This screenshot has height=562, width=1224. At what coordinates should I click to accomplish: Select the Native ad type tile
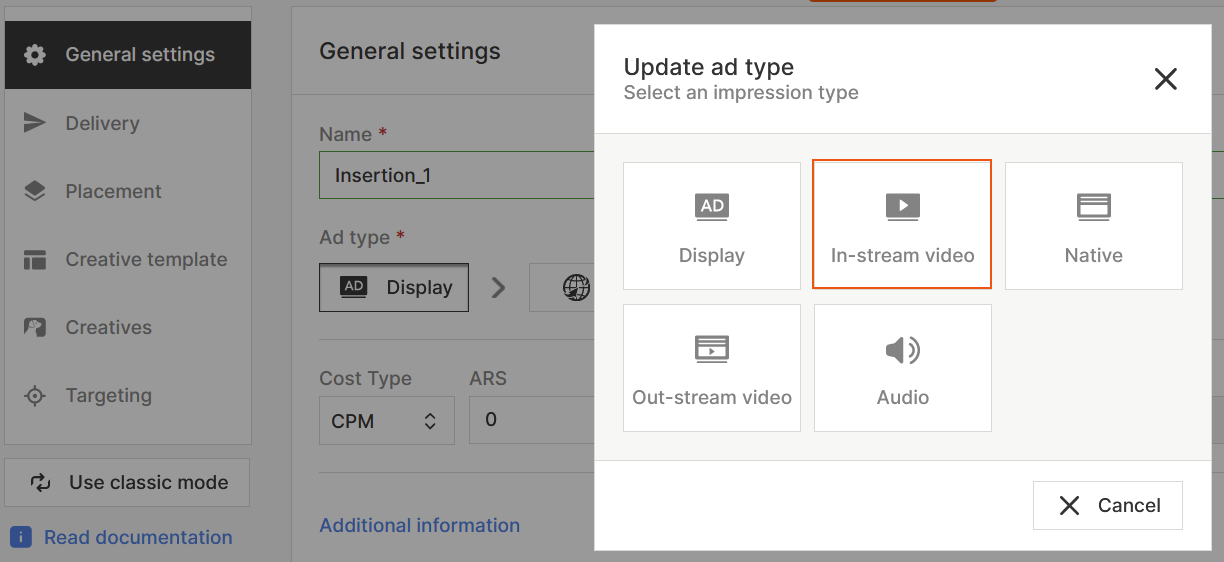1093,226
